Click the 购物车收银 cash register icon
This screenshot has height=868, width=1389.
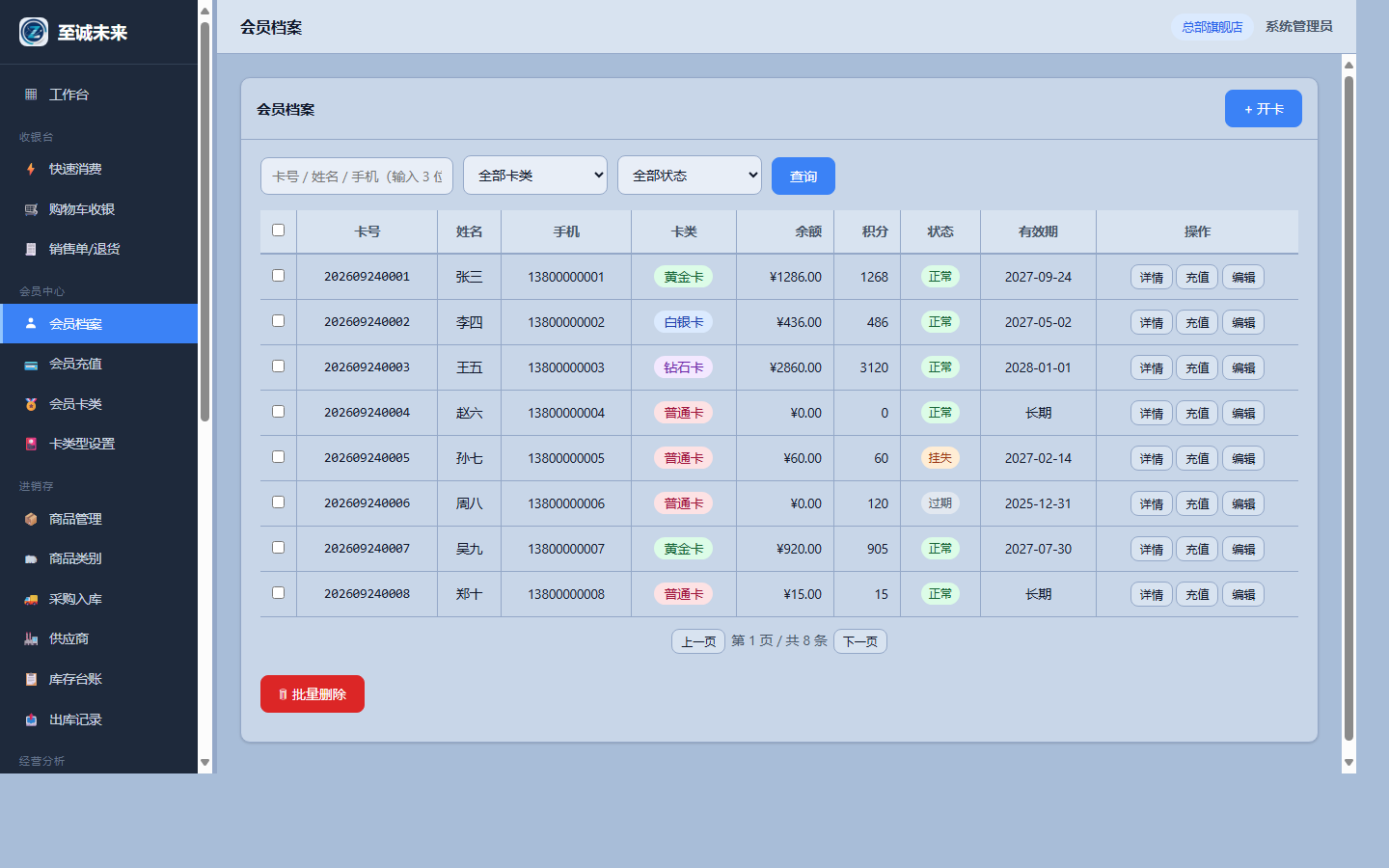pyautogui.click(x=31, y=209)
